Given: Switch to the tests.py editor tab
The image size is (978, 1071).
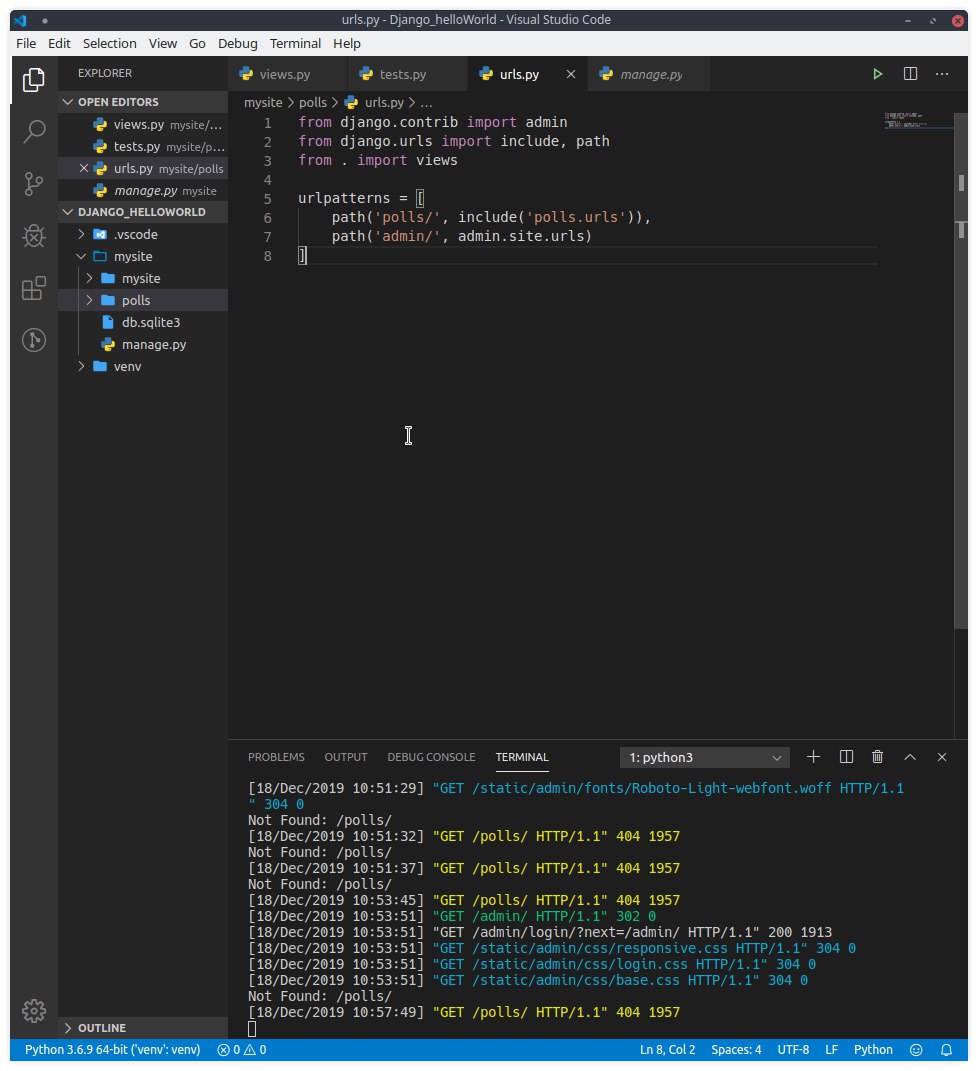Looking at the screenshot, I should click(x=407, y=74).
